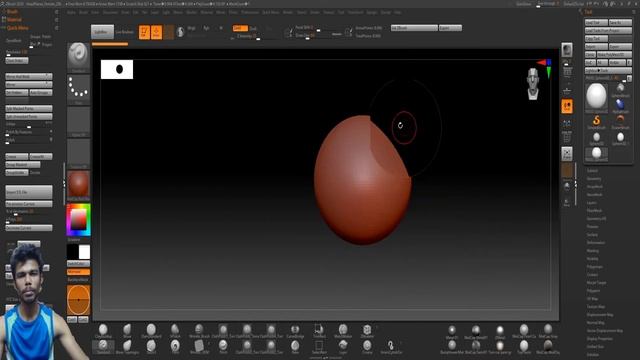Select the ClayBuildup brush in bottom shelf
The width and height of the screenshot is (640, 360).
103,330
